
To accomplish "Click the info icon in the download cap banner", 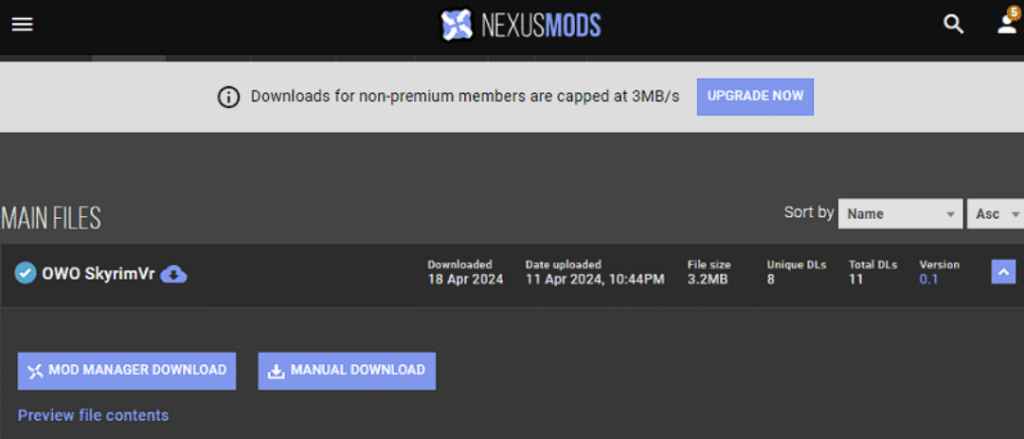I will pyautogui.click(x=229, y=97).
